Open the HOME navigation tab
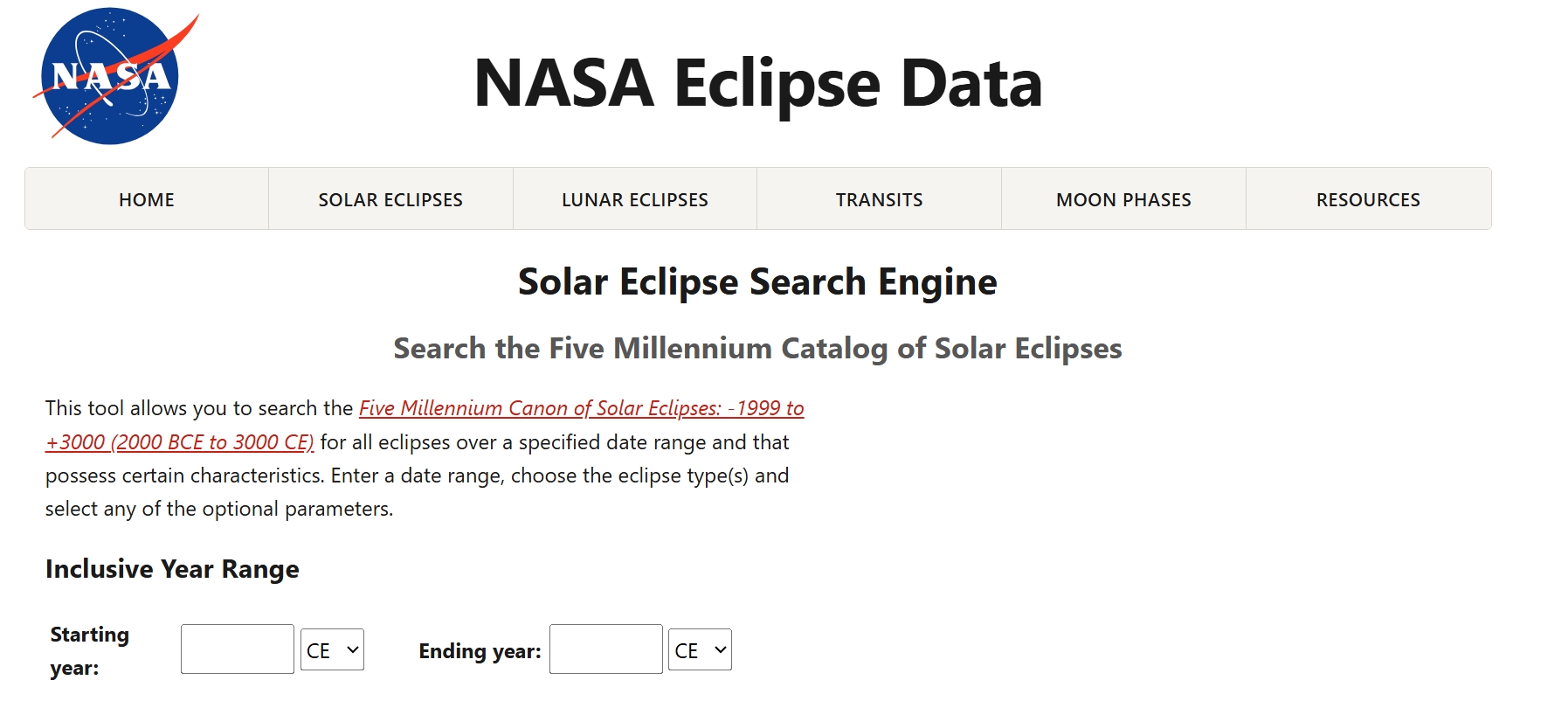This screenshot has width=1568, height=708. click(147, 199)
